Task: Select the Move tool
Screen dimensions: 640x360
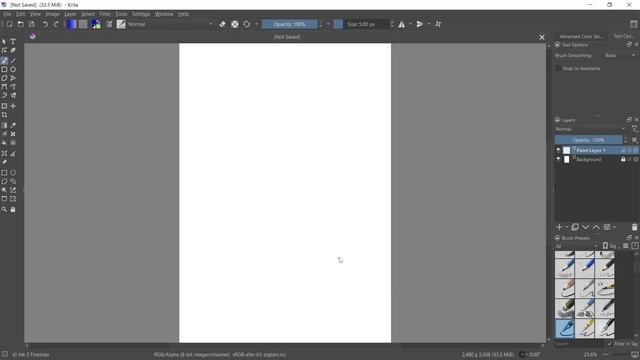Action: (x=13, y=106)
